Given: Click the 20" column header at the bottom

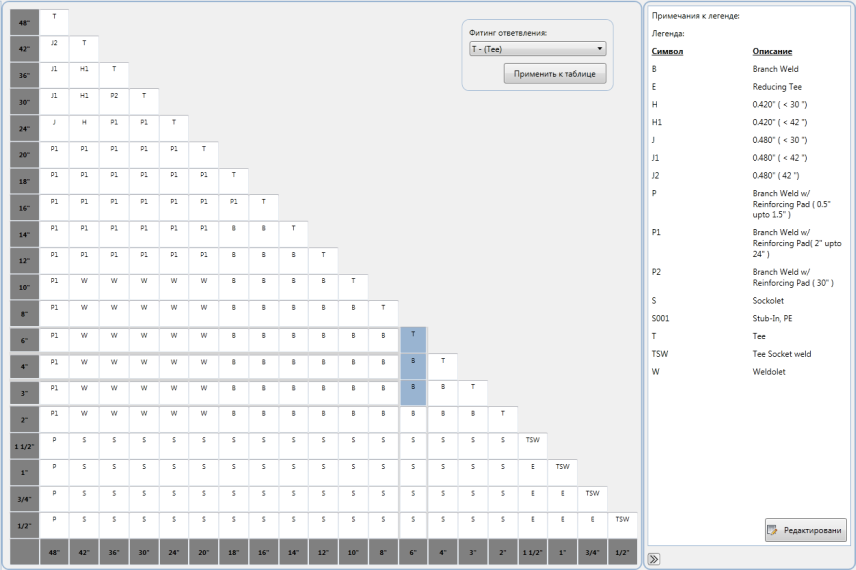Looking at the screenshot, I should (204, 552).
